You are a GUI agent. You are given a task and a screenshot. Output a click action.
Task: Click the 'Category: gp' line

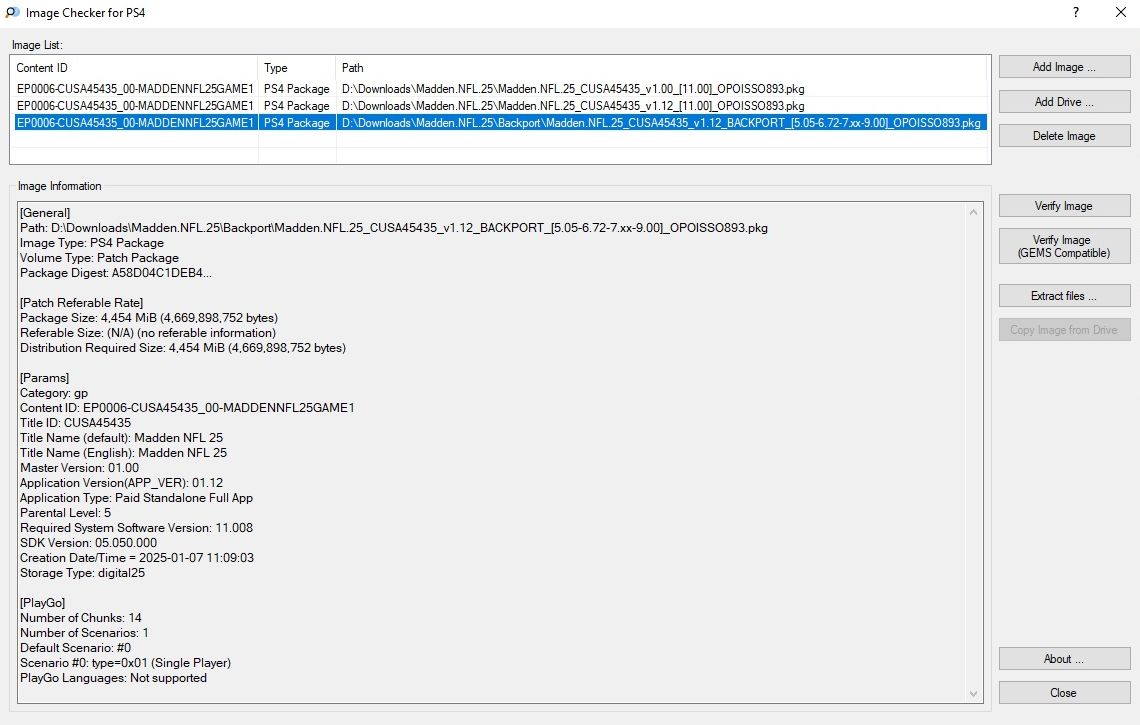[x=54, y=393]
